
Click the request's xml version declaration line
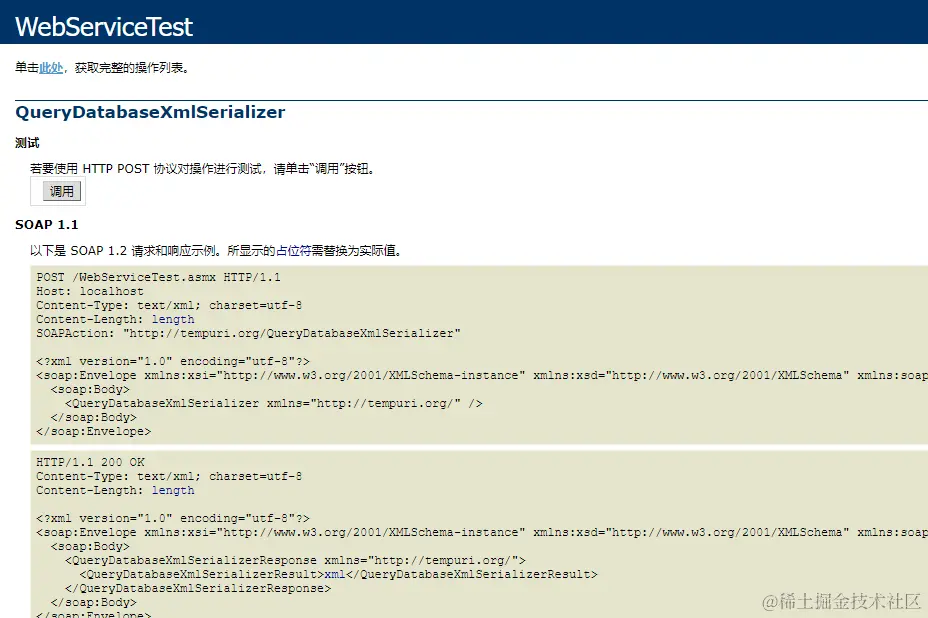173,361
